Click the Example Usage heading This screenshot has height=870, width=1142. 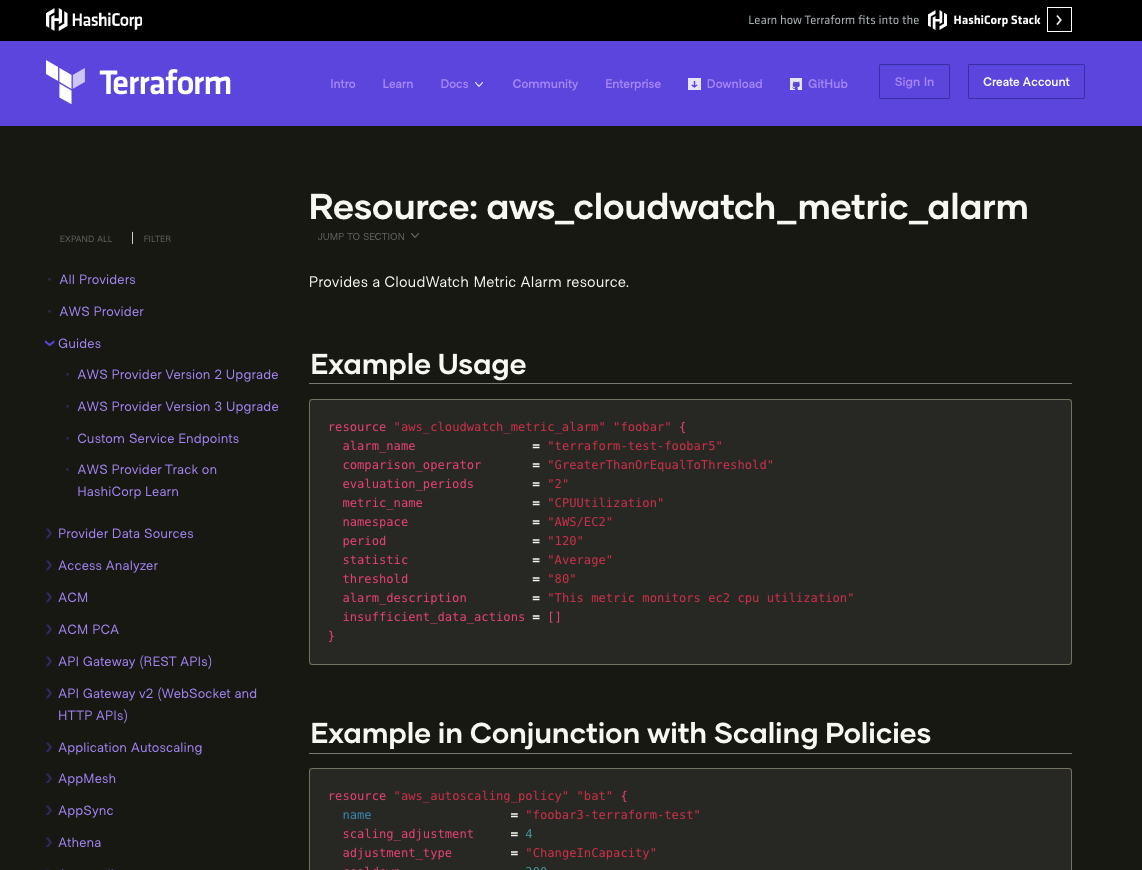click(x=418, y=365)
